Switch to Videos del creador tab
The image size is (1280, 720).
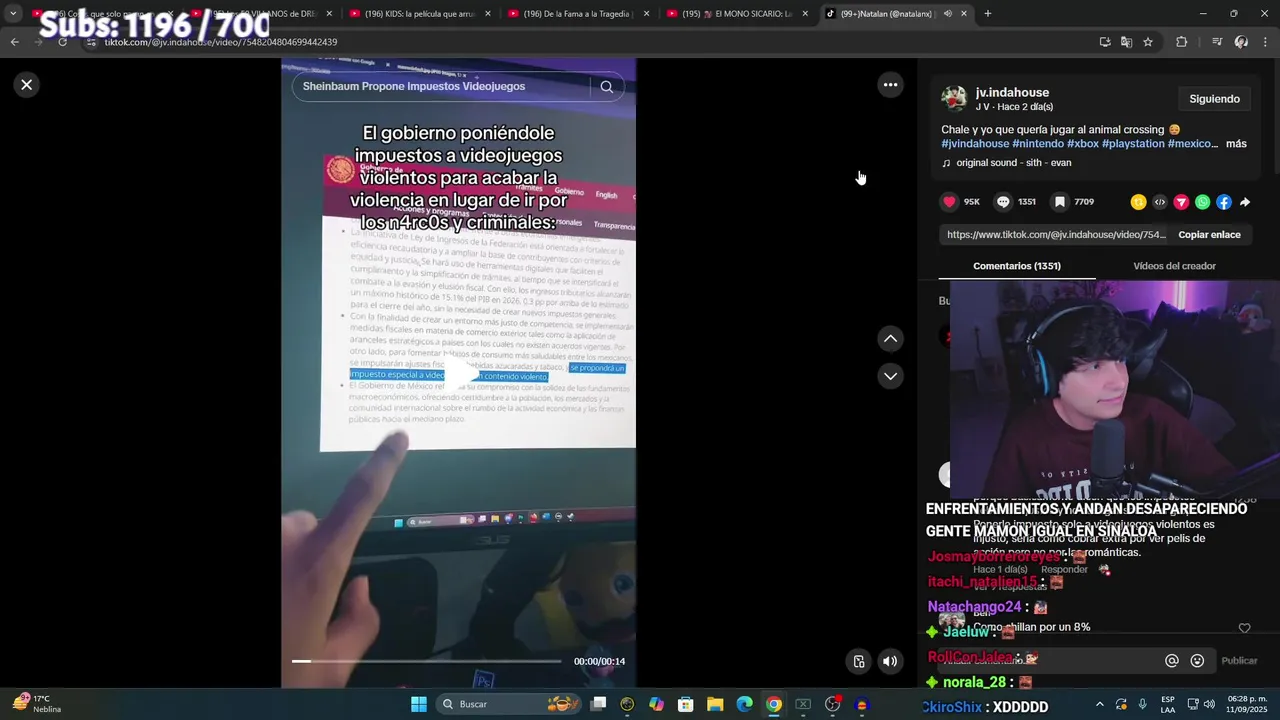pyautogui.click(x=1174, y=266)
